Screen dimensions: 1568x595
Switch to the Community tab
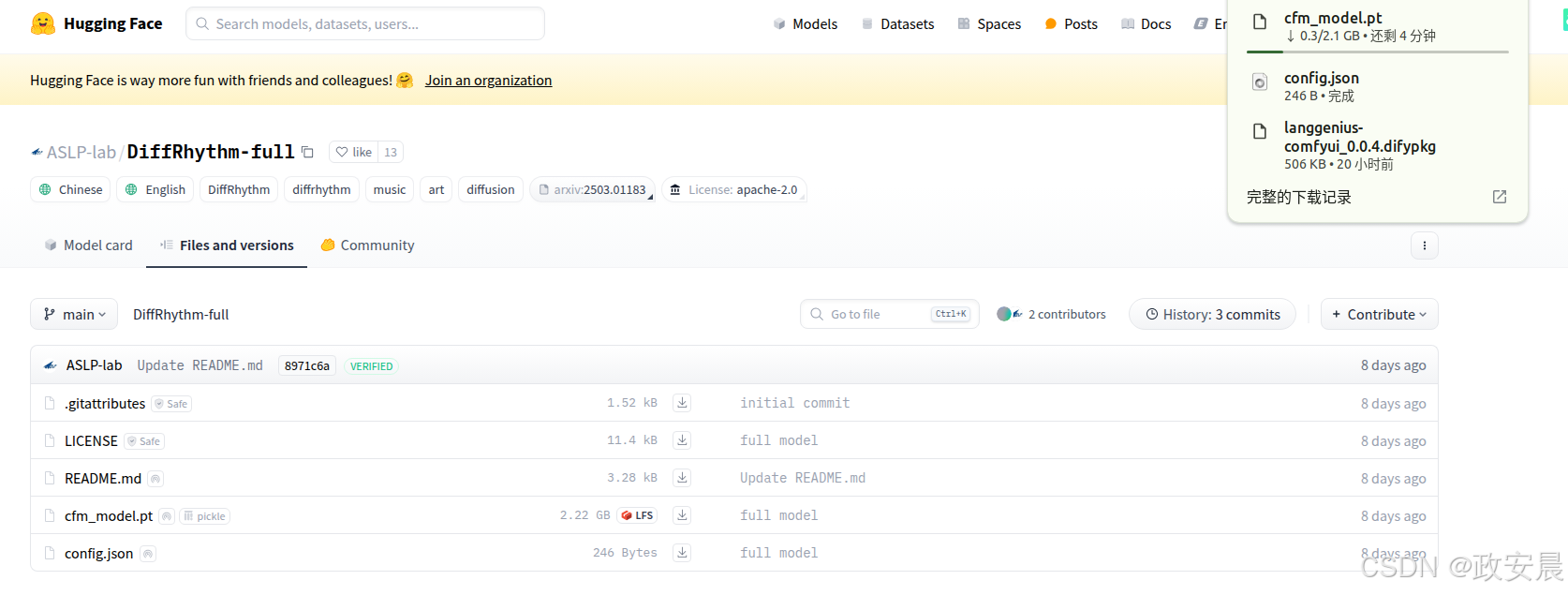tap(367, 245)
